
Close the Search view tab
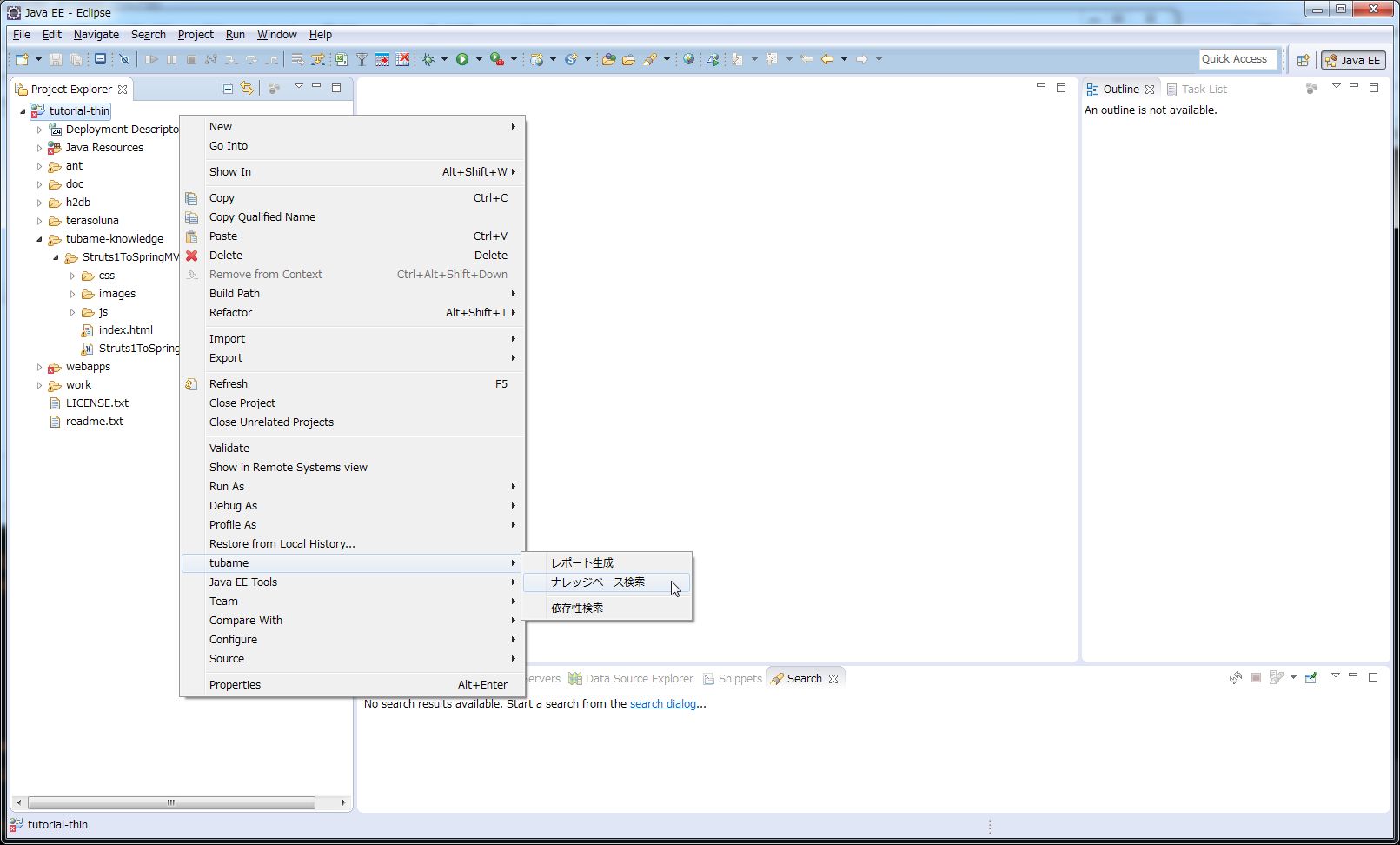(x=834, y=679)
